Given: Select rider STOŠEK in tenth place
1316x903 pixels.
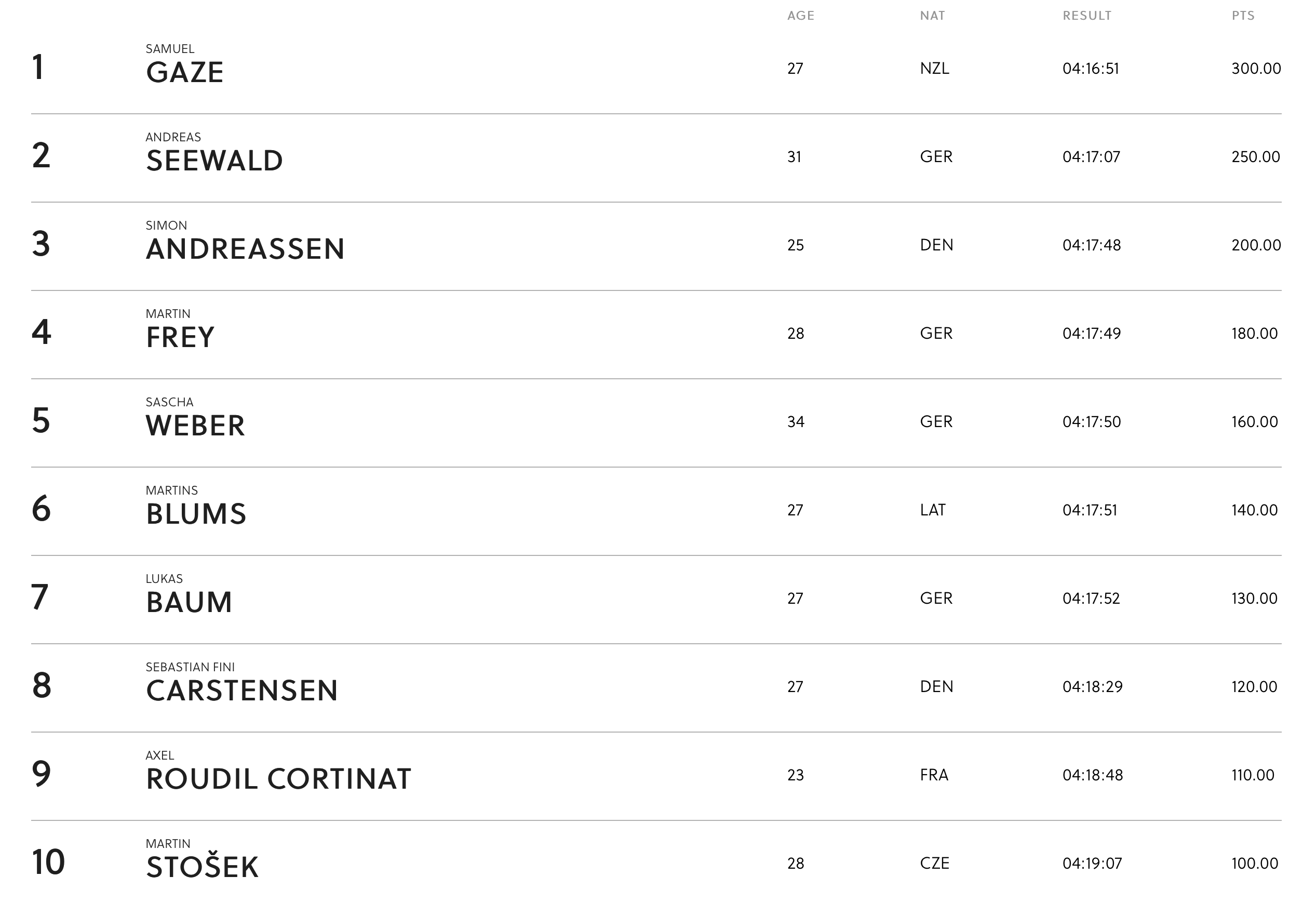Looking at the screenshot, I should (202, 868).
